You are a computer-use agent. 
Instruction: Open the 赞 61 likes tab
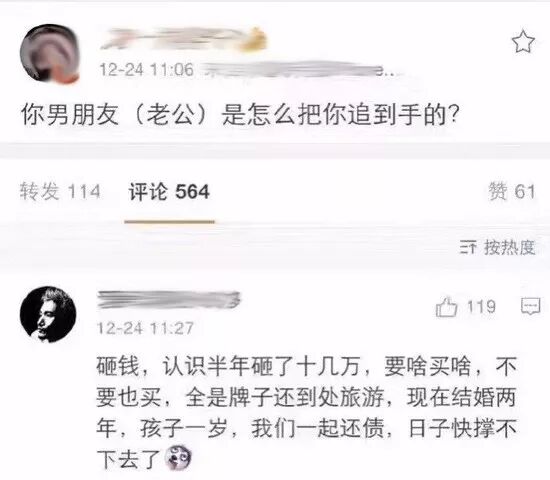pyautogui.click(x=512, y=192)
